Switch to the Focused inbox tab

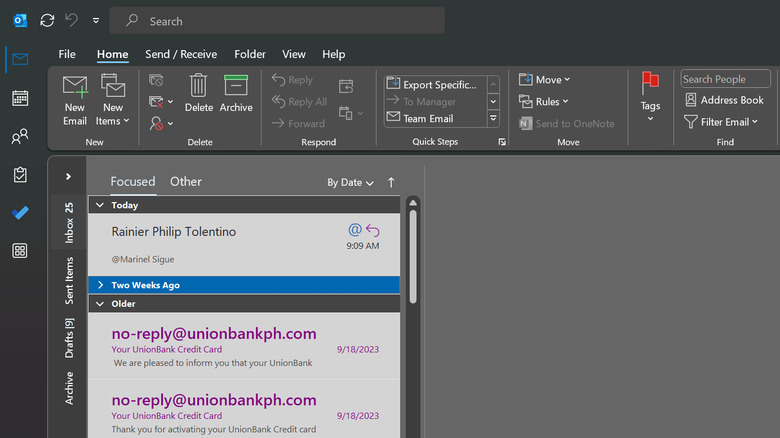point(133,182)
